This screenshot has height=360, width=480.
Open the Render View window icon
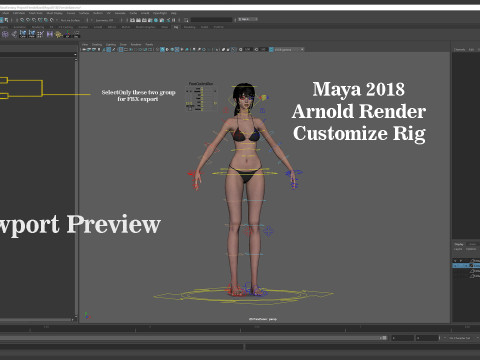(x=132, y=20)
